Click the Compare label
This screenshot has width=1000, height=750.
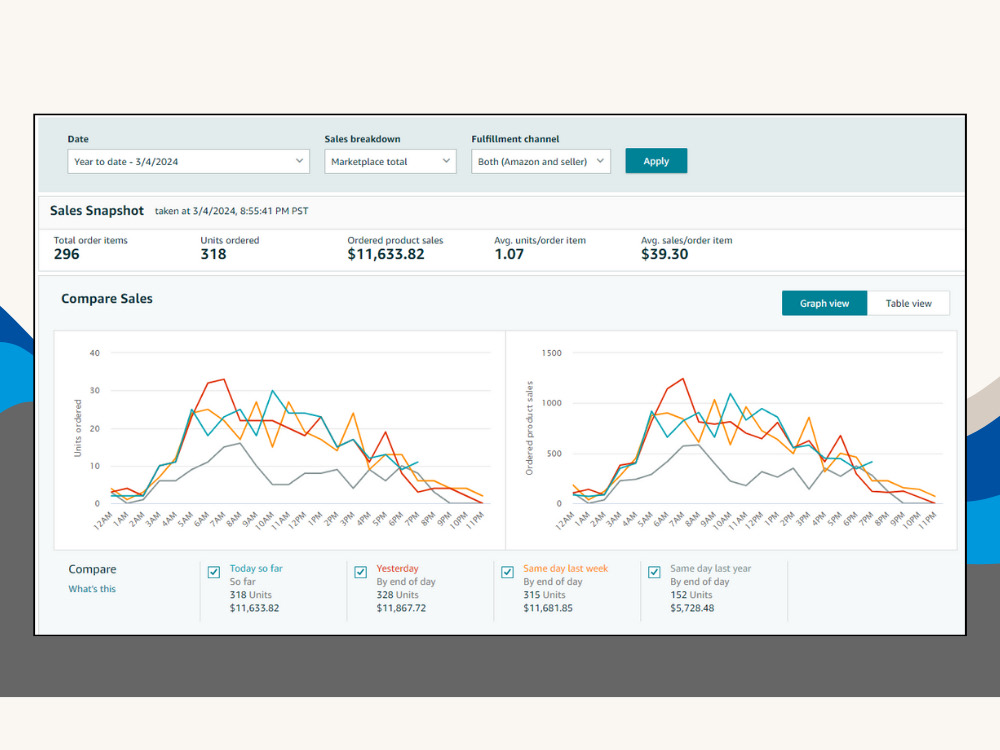click(92, 569)
